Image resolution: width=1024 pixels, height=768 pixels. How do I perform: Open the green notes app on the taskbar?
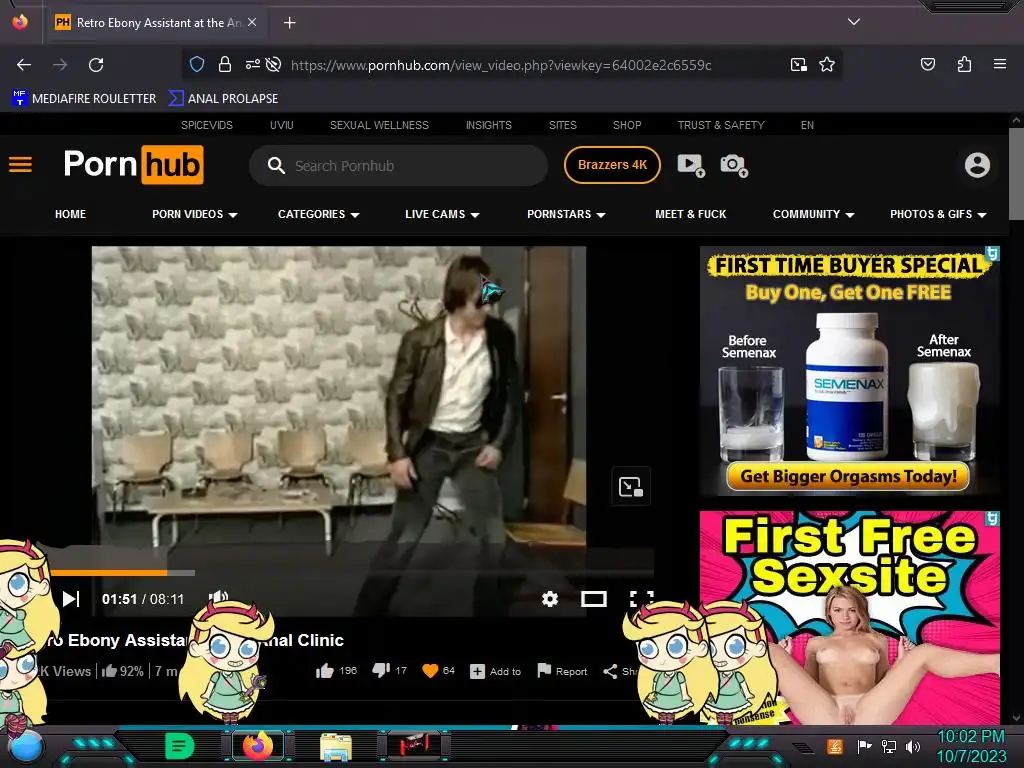click(180, 746)
